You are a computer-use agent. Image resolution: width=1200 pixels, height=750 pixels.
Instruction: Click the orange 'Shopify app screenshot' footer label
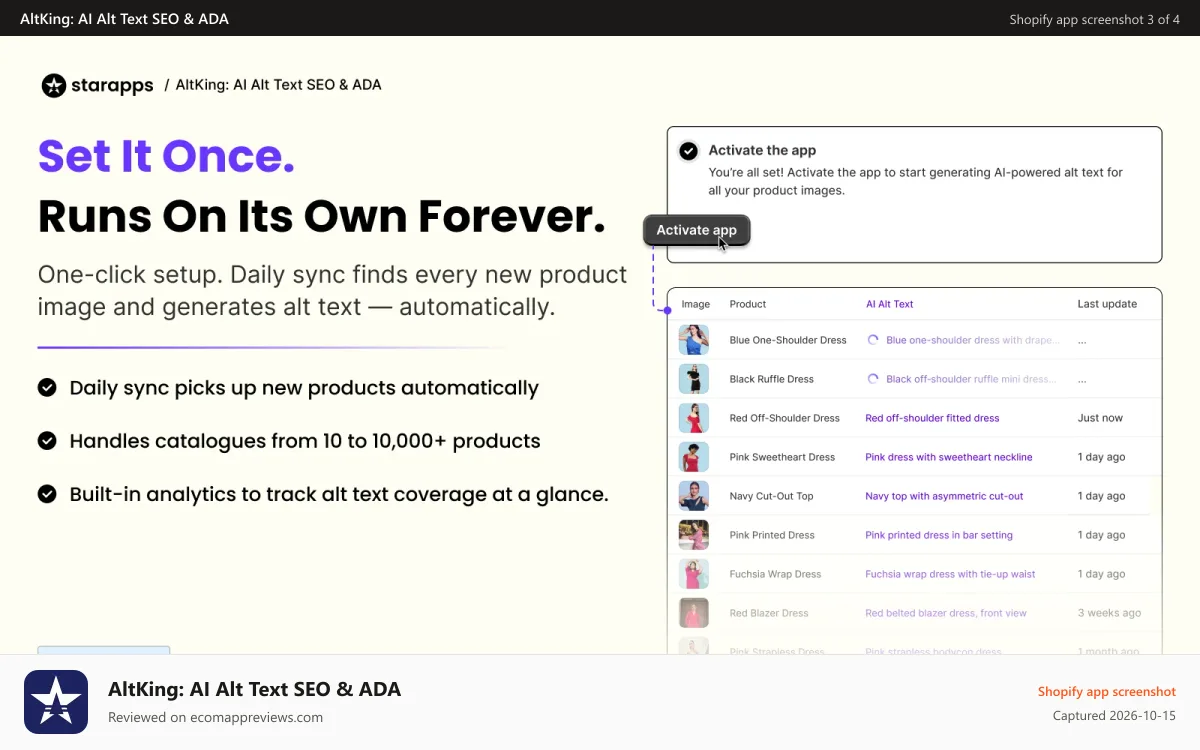pyautogui.click(x=1107, y=692)
